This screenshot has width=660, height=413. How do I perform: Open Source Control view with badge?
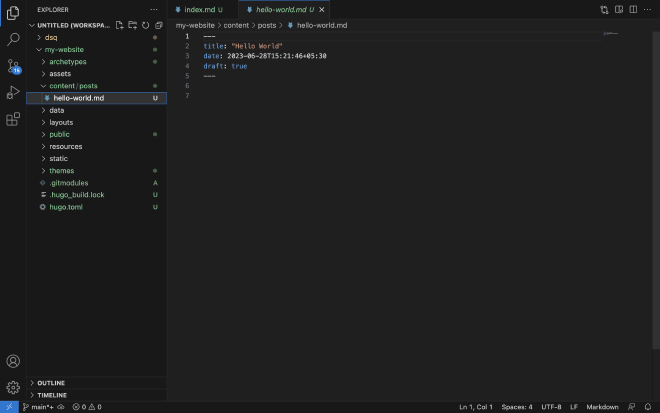13,66
